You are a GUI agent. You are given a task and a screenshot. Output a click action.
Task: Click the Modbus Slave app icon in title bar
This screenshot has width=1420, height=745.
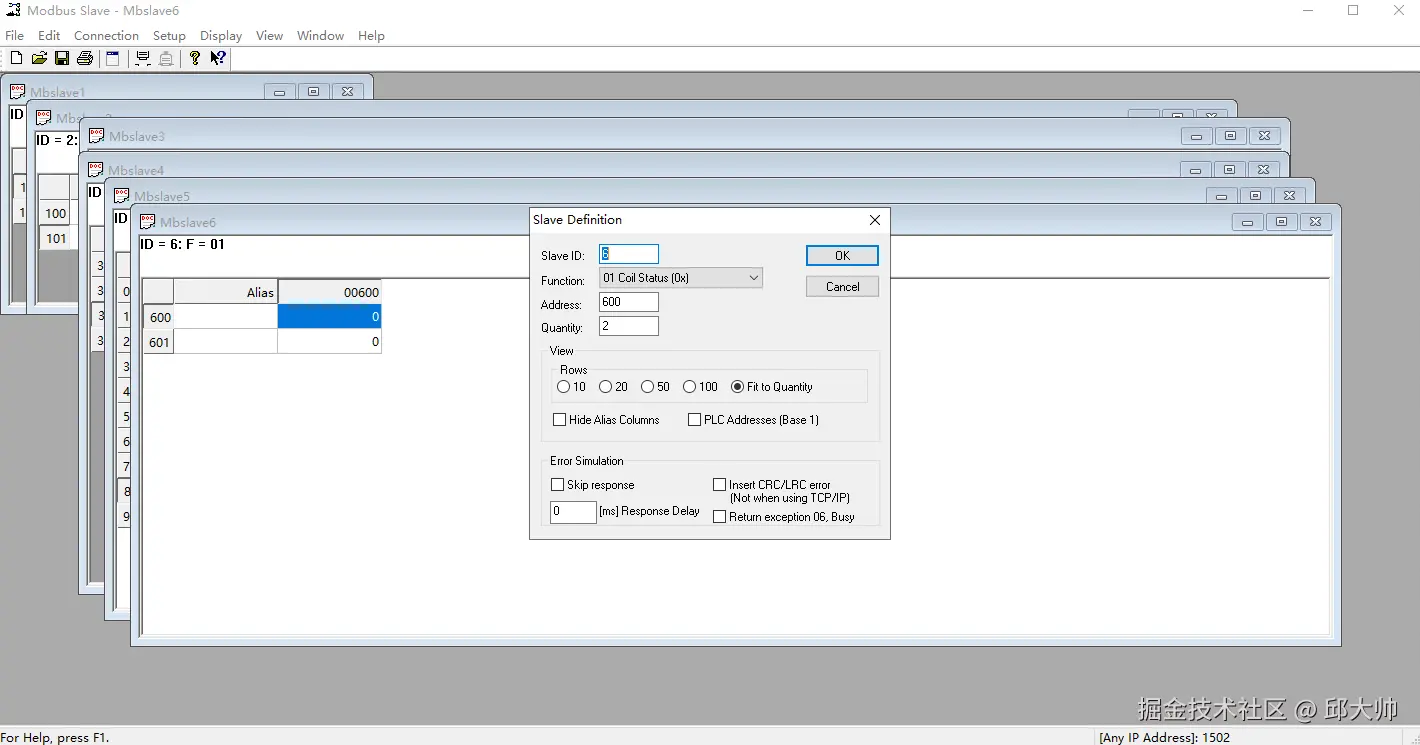(x=14, y=10)
